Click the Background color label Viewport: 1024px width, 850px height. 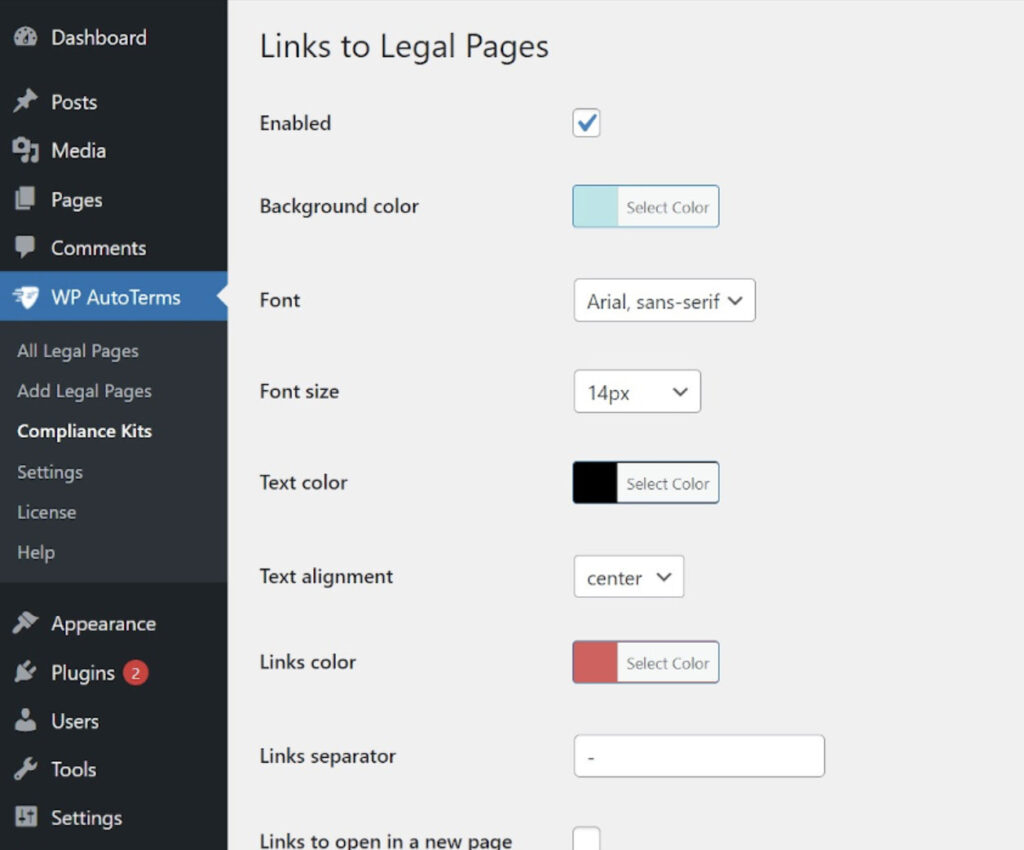point(339,206)
